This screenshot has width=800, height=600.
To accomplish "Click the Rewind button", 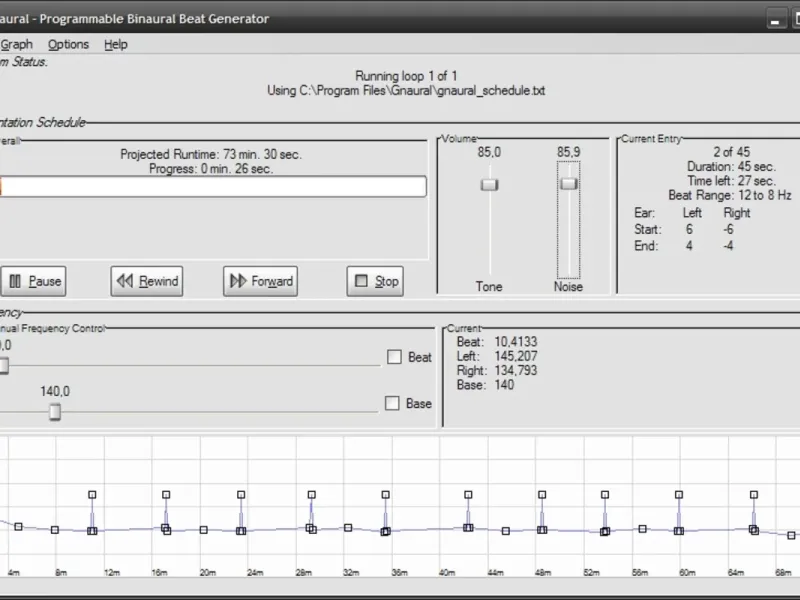I will (x=147, y=281).
